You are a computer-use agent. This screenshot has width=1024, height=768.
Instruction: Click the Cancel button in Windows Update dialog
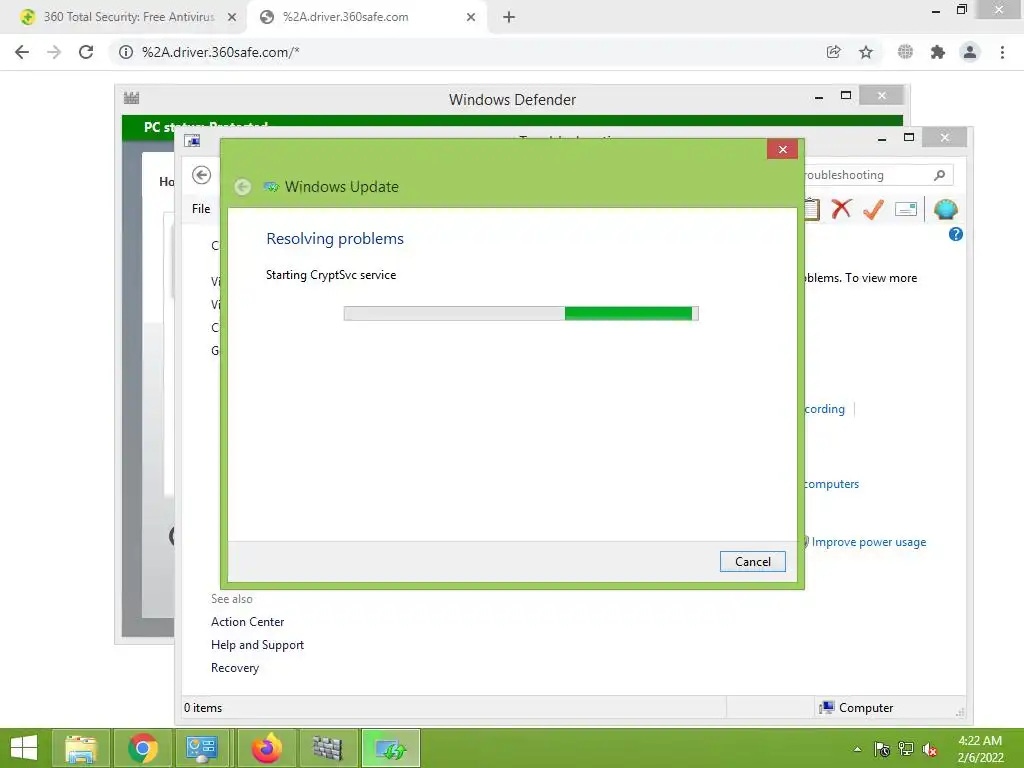(752, 562)
